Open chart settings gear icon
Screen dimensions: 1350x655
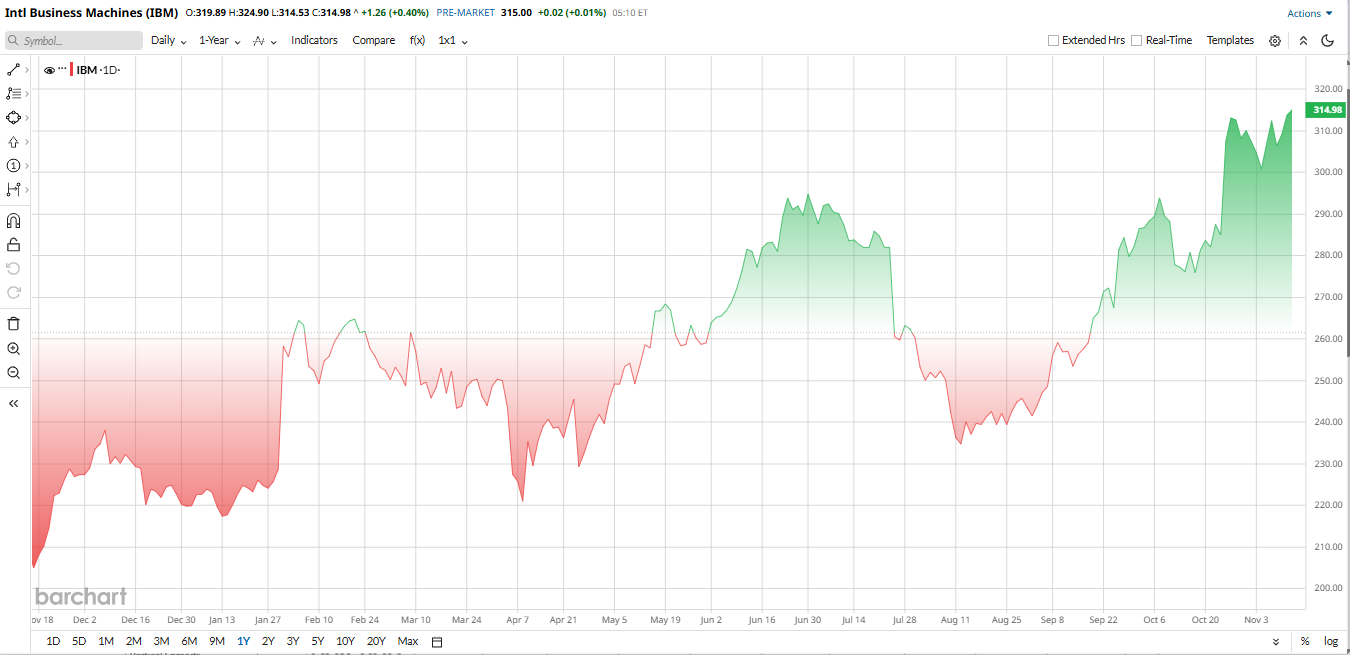1275,41
